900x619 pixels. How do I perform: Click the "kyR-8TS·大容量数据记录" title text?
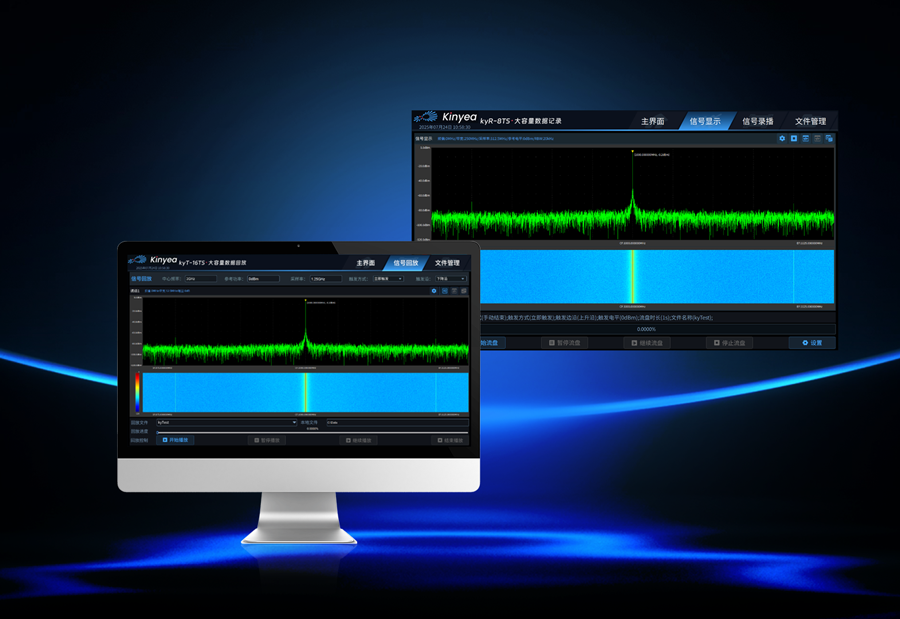(521, 121)
